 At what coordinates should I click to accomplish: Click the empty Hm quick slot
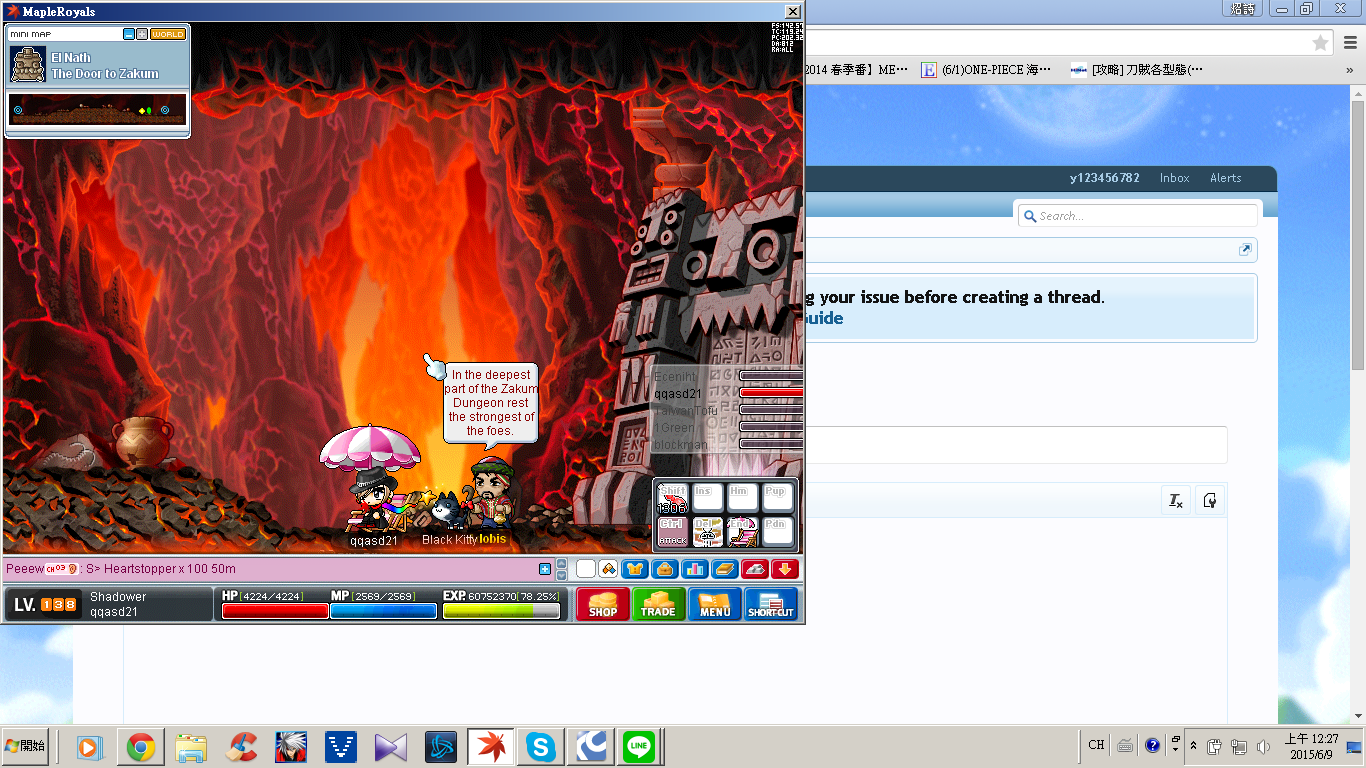pos(743,498)
